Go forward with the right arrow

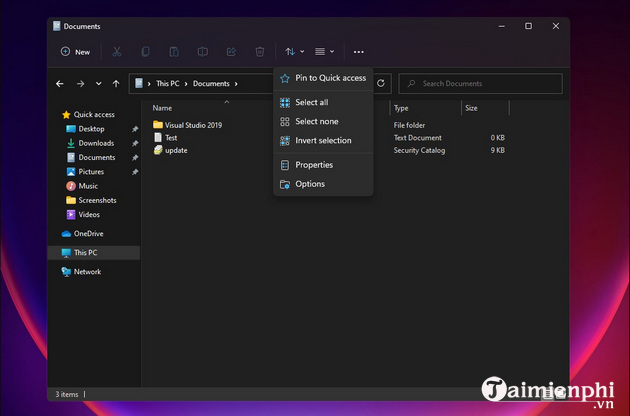tap(80, 84)
